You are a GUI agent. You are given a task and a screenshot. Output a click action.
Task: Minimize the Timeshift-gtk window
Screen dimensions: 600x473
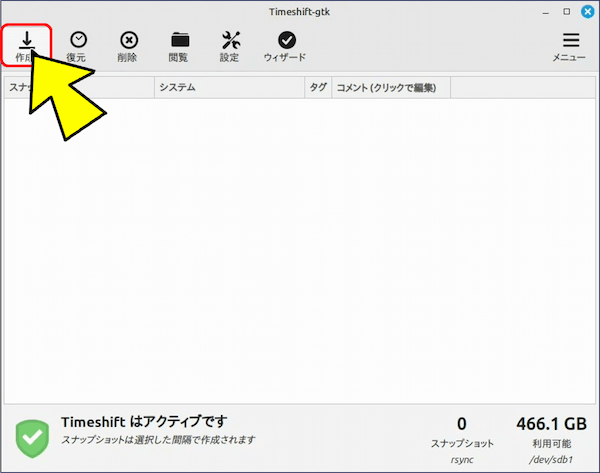pos(545,12)
